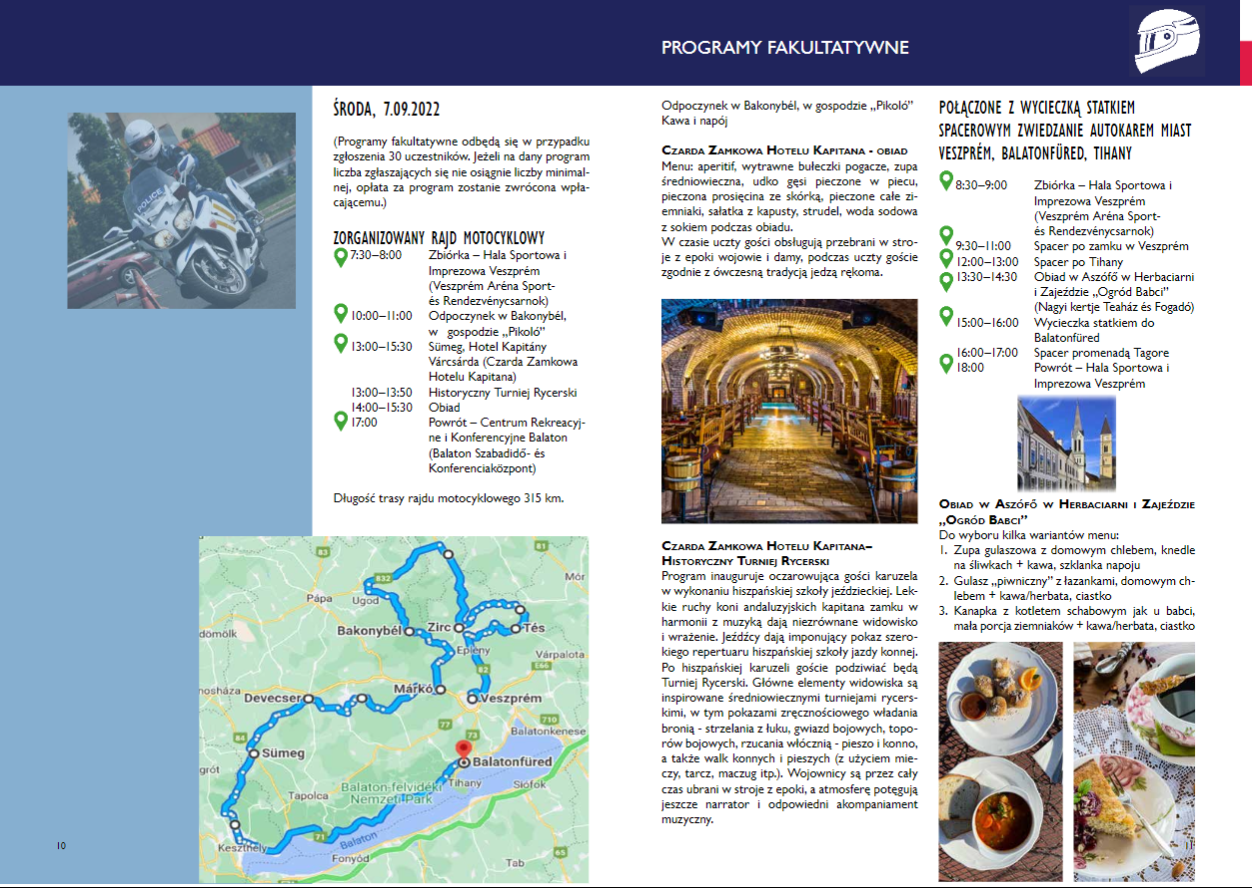
Task: Click the road 710 shield on the map
Action: point(548,720)
